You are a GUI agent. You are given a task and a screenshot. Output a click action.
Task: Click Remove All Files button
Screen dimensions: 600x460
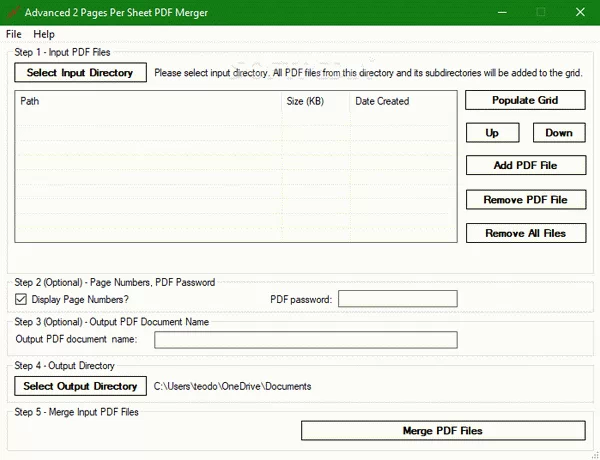click(526, 233)
